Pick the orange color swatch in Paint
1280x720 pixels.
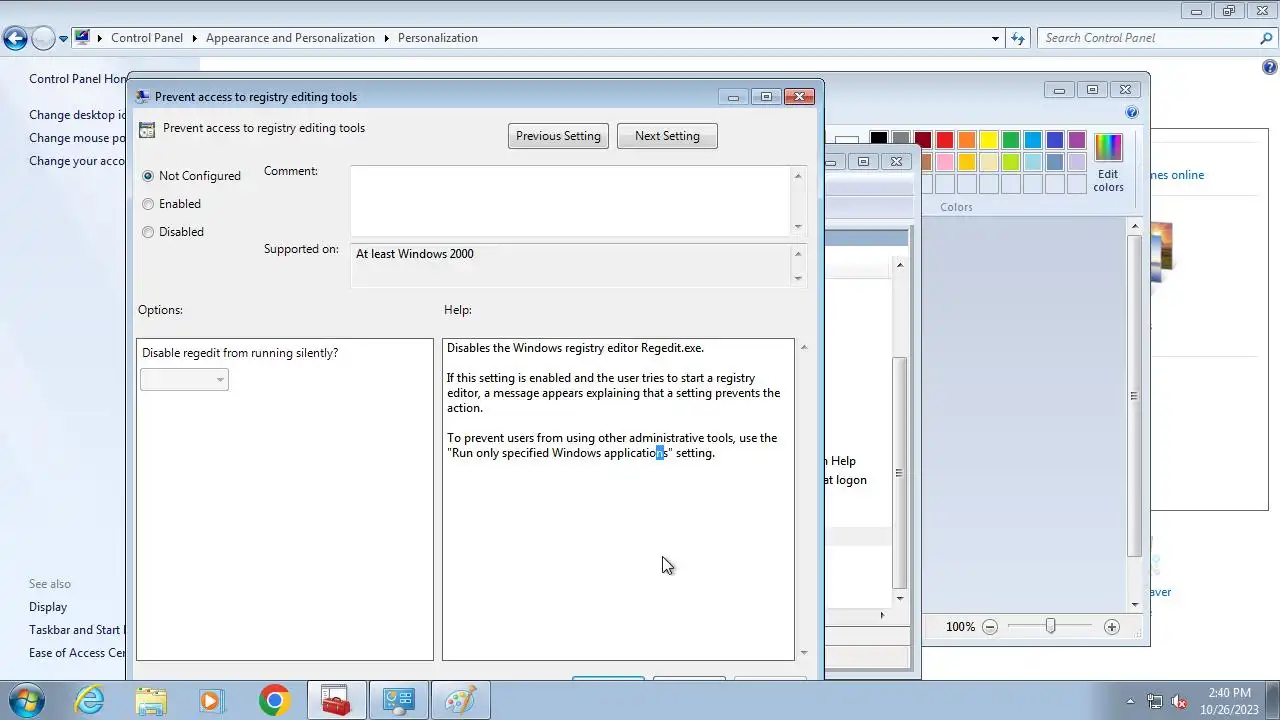coord(966,140)
